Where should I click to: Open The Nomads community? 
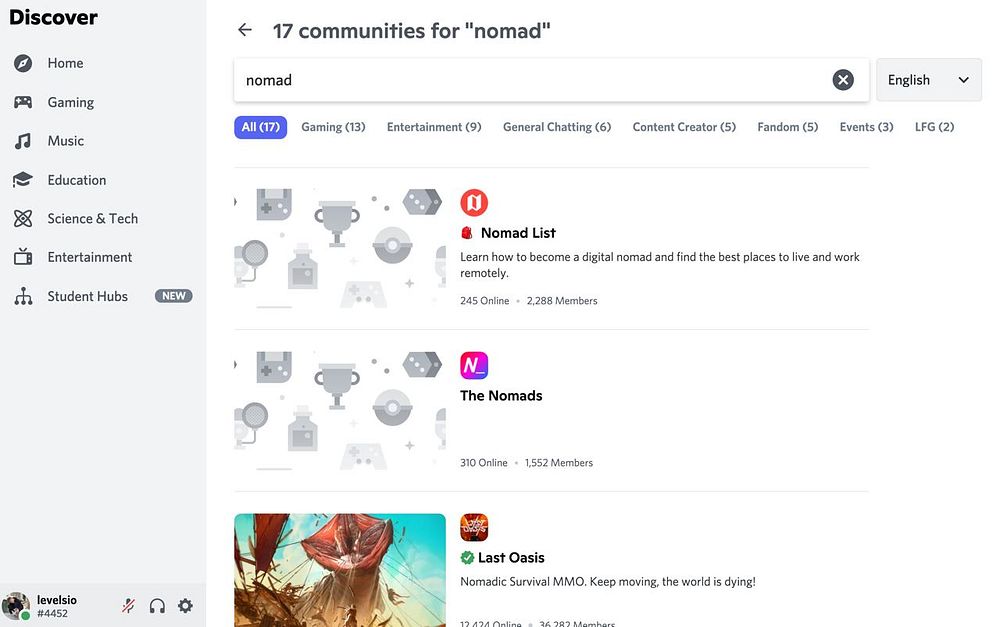(501, 395)
